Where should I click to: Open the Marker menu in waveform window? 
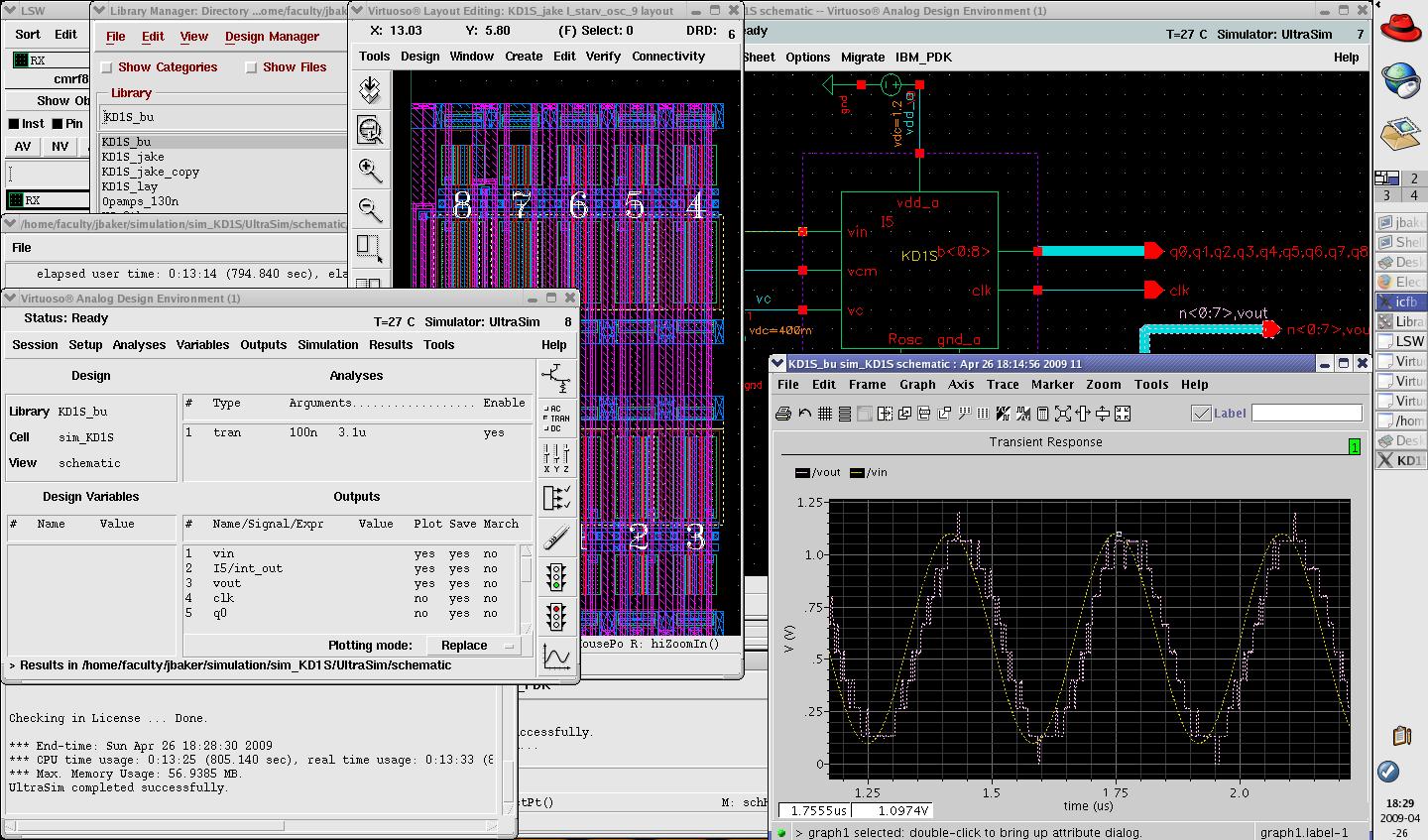1052,385
